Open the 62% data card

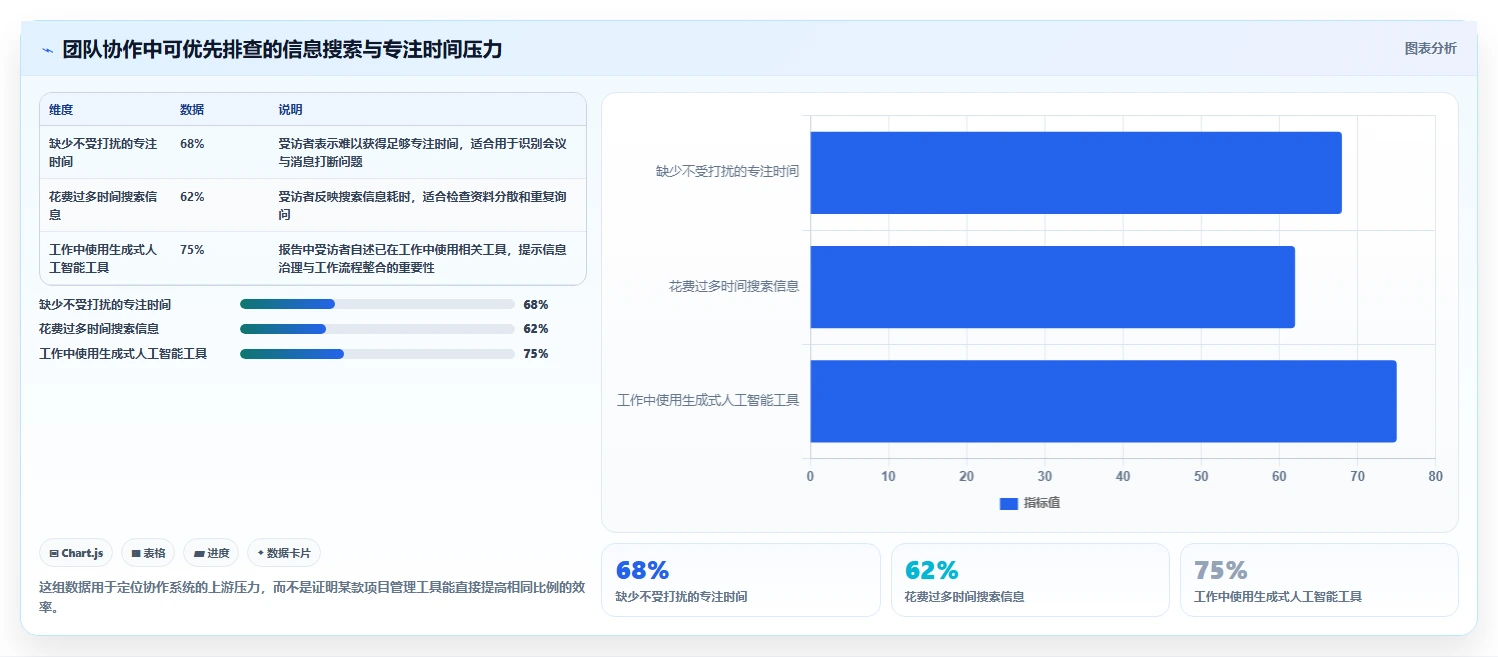[1030, 580]
